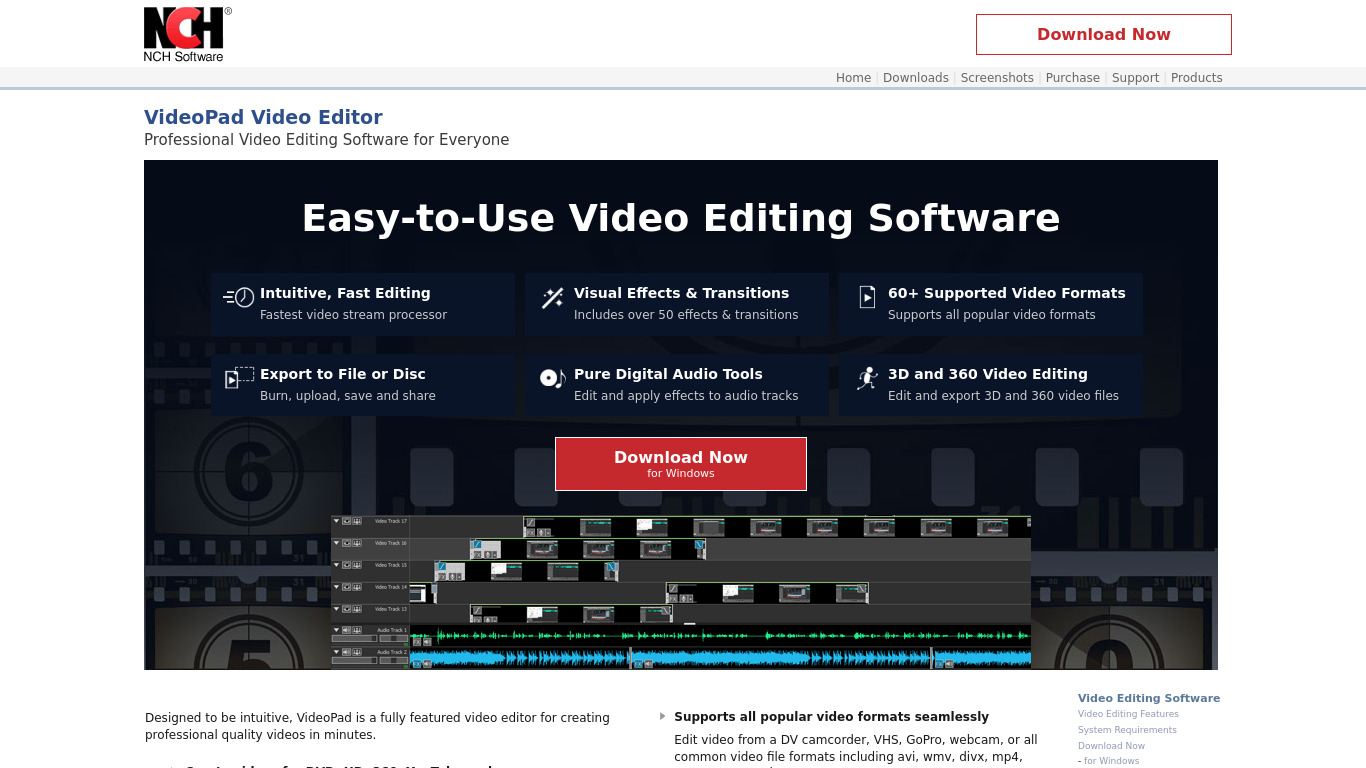Toggle the visibility eye on Video Track 17
The image size is (1366, 768).
click(x=346, y=521)
